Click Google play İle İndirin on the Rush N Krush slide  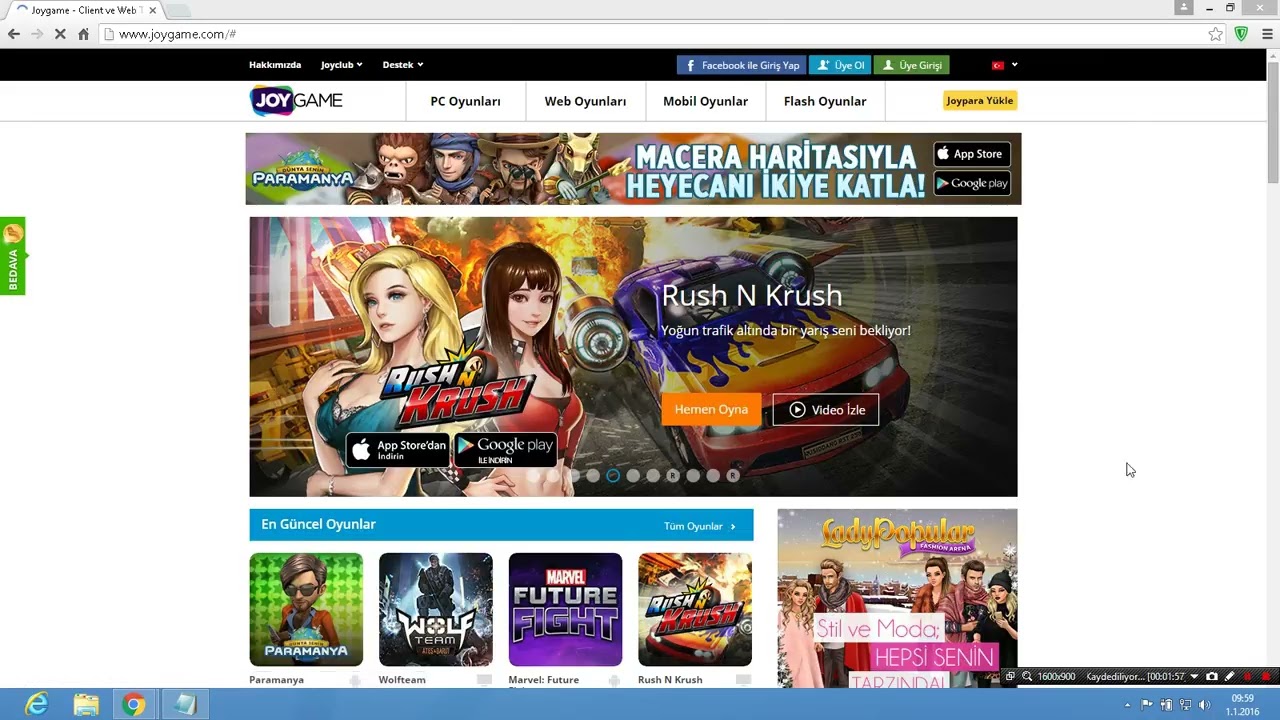pyautogui.click(x=505, y=449)
